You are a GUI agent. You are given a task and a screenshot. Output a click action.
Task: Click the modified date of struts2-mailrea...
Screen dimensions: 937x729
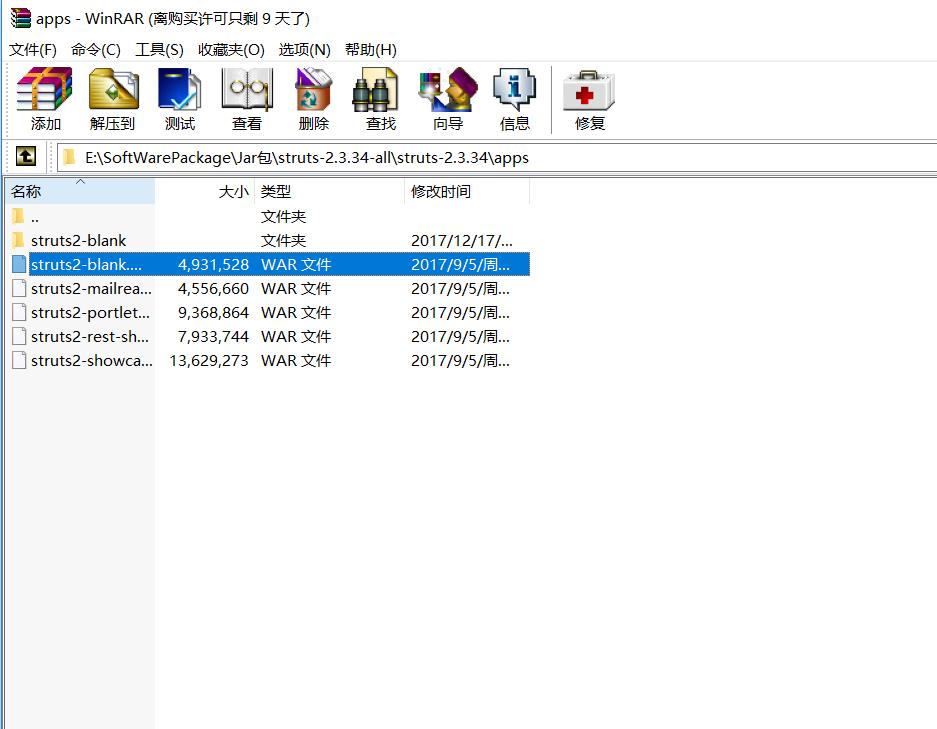(460, 288)
